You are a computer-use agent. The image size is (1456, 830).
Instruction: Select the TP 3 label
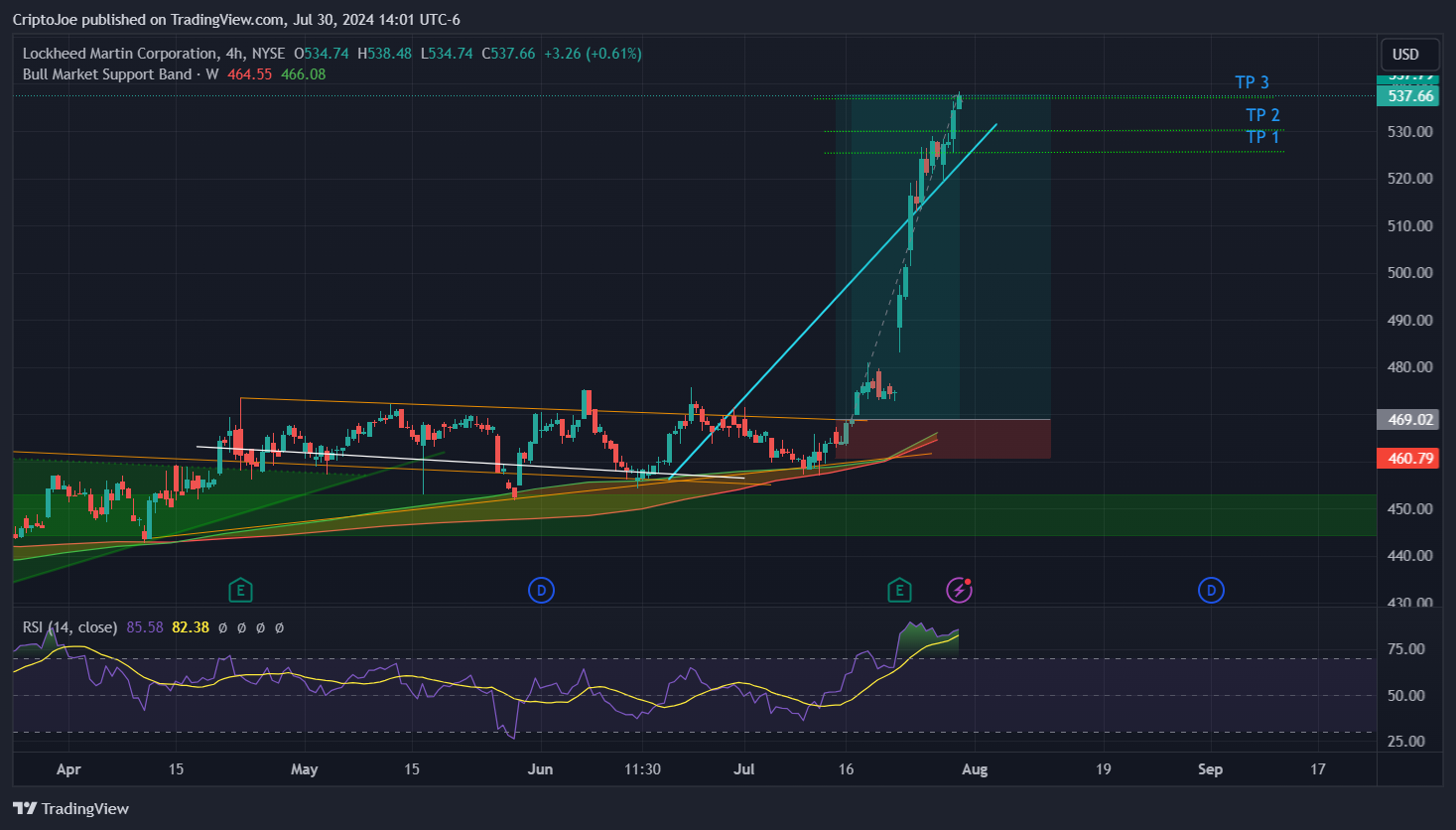click(x=1252, y=82)
